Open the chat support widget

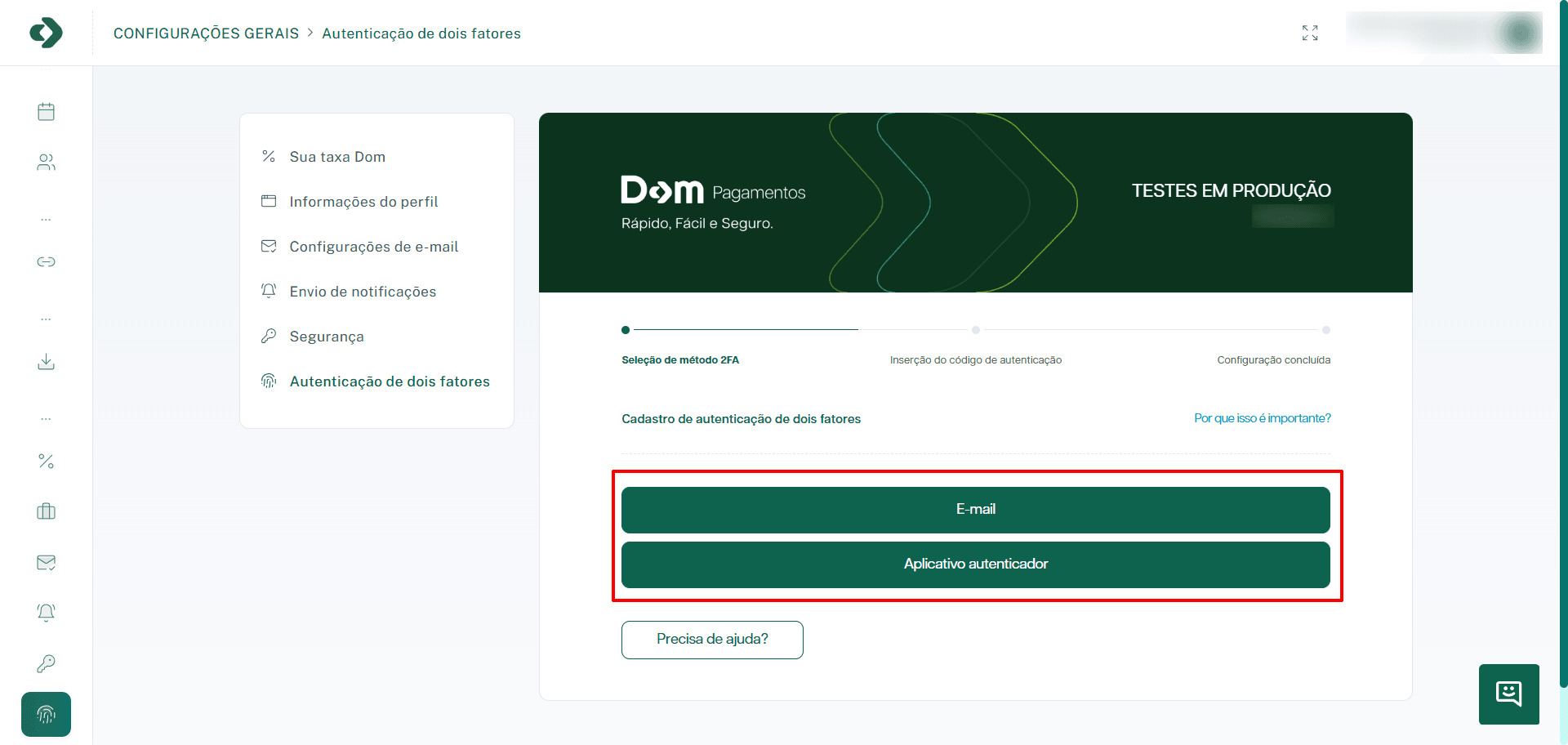(1508, 694)
